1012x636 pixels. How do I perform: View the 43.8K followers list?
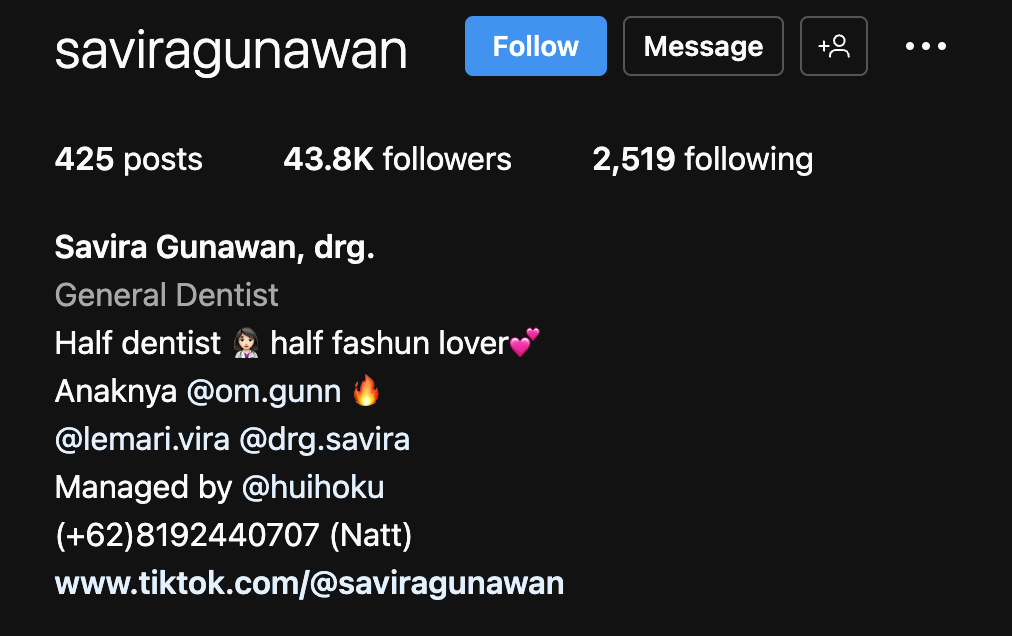[x=398, y=159]
